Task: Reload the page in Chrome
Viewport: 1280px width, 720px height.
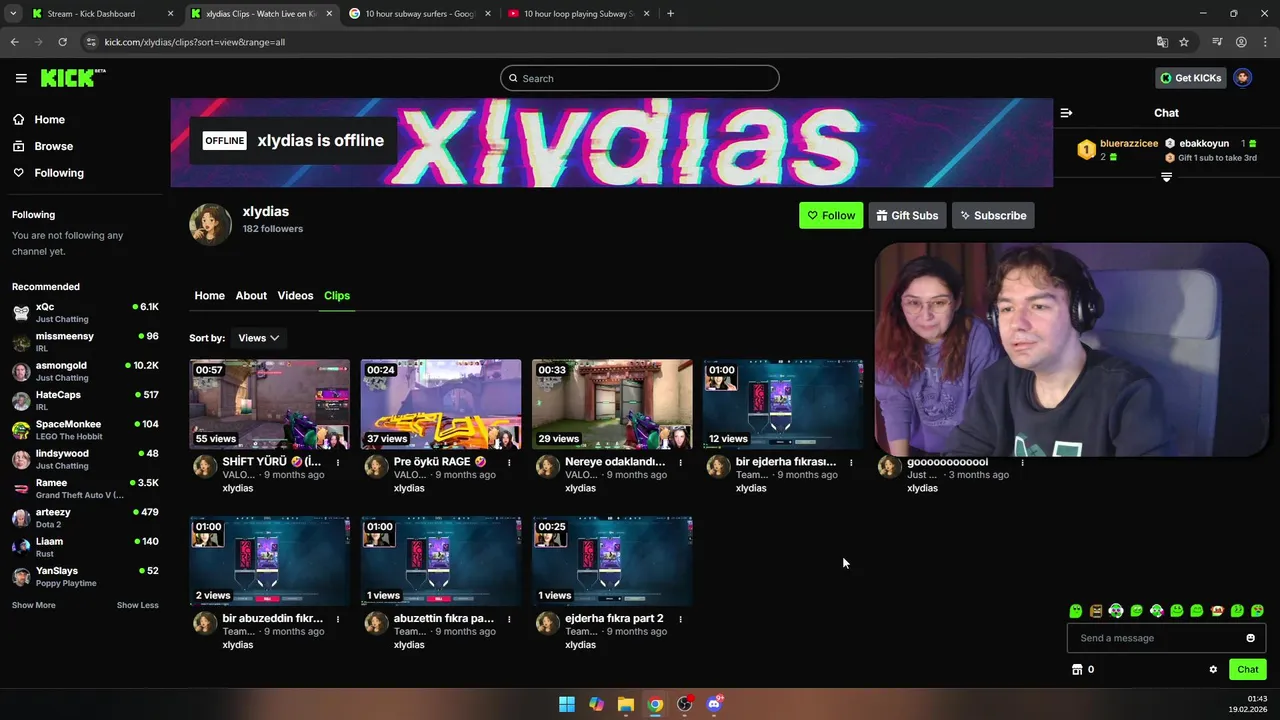Action: 62,42
